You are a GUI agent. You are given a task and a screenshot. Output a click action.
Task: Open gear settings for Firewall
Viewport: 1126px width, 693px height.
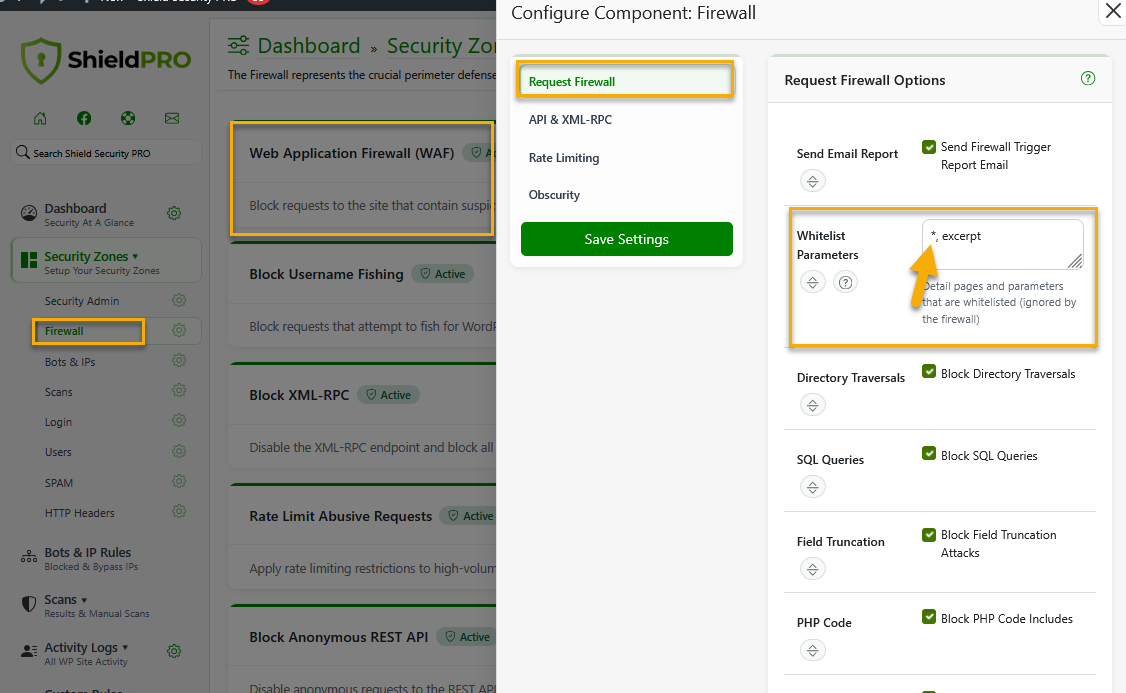tap(179, 330)
